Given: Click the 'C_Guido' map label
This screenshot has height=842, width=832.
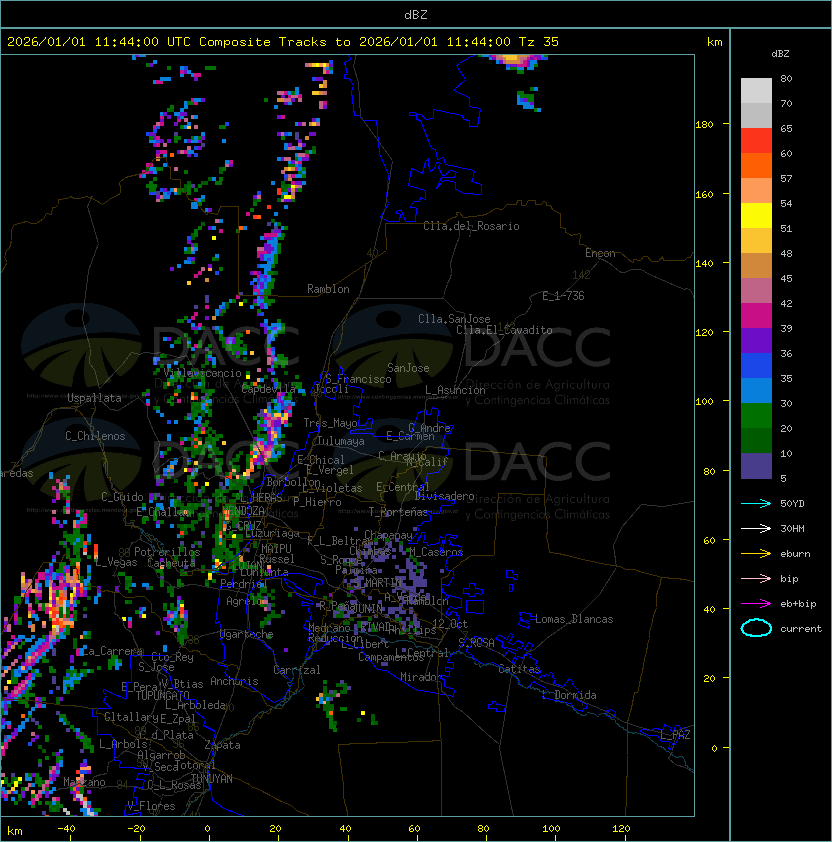Looking at the screenshot, I should pos(122,497).
